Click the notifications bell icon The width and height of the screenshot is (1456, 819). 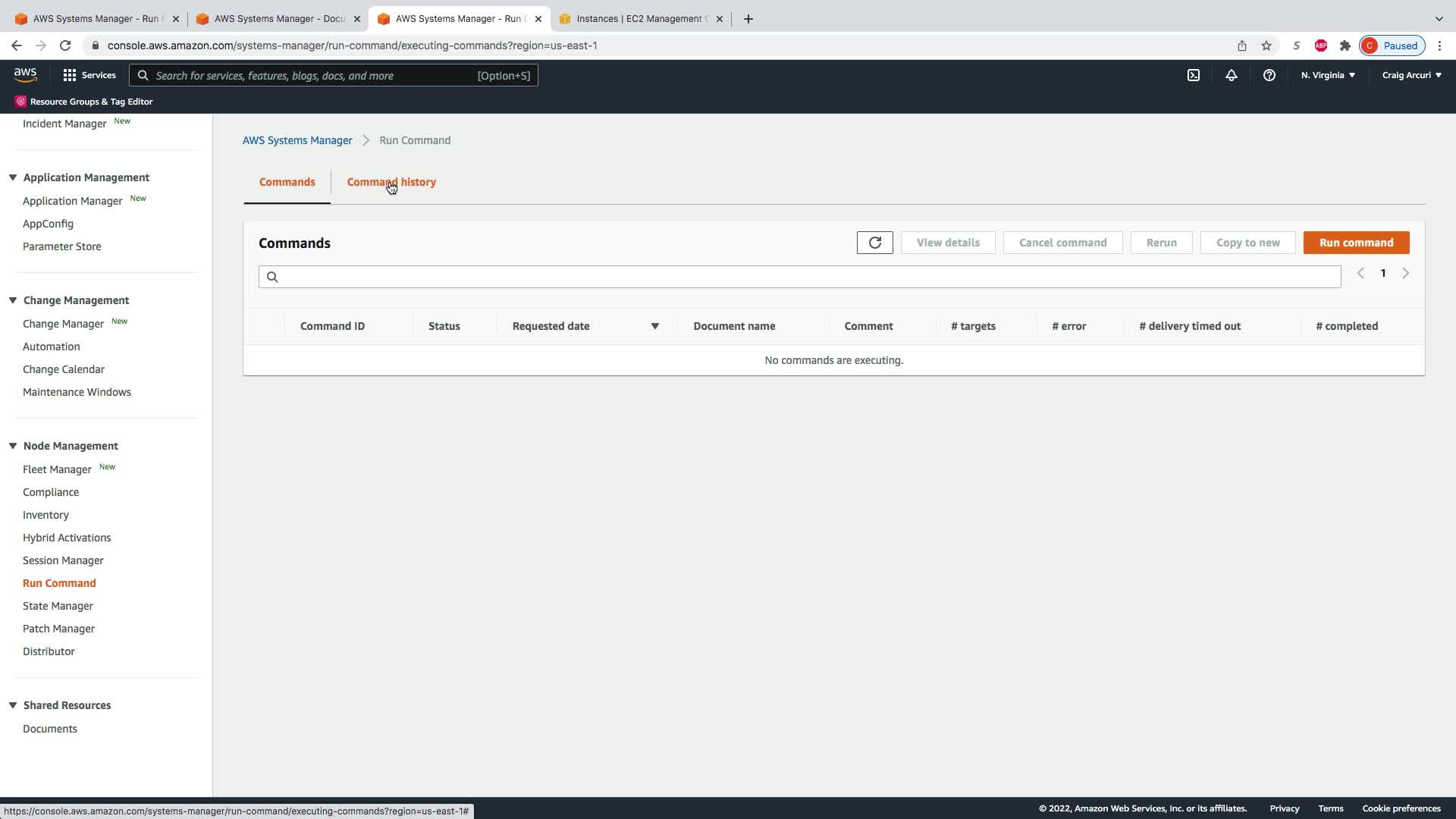(1231, 75)
